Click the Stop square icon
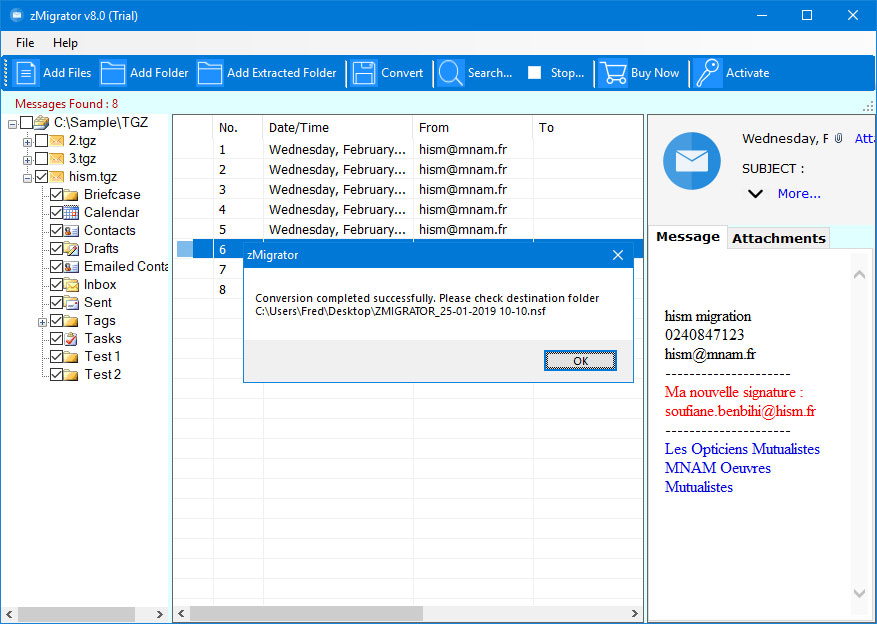Image resolution: width=877 pixels, height=624 pixels. point(534,73)
